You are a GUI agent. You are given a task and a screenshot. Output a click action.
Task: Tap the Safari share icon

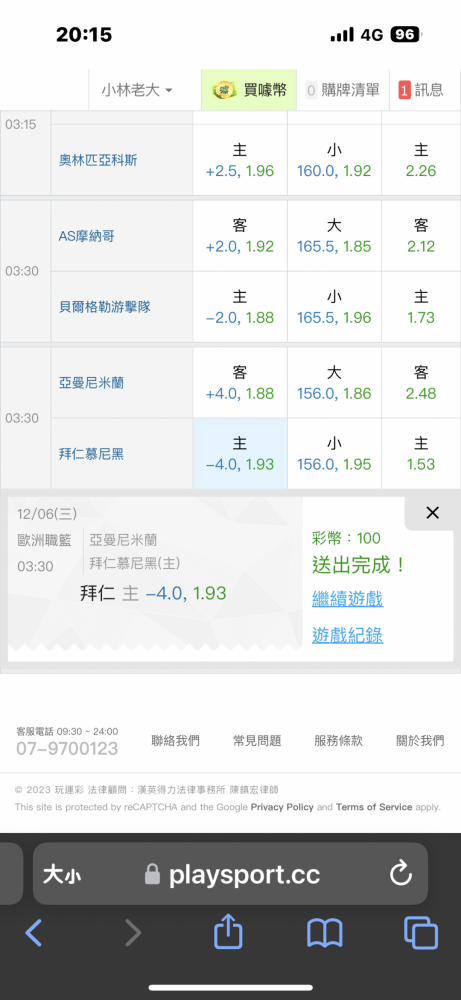[x=228, y=932]
